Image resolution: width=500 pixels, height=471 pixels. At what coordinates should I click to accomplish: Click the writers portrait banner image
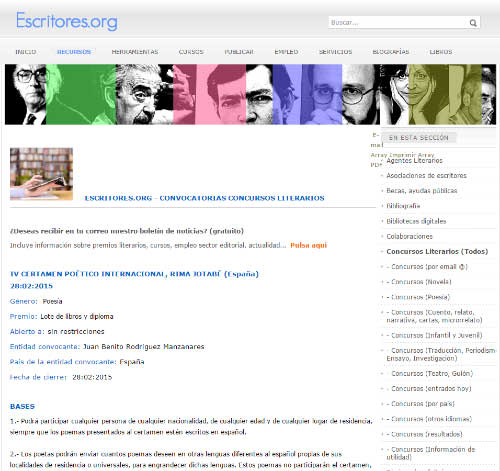click(250, 94)
